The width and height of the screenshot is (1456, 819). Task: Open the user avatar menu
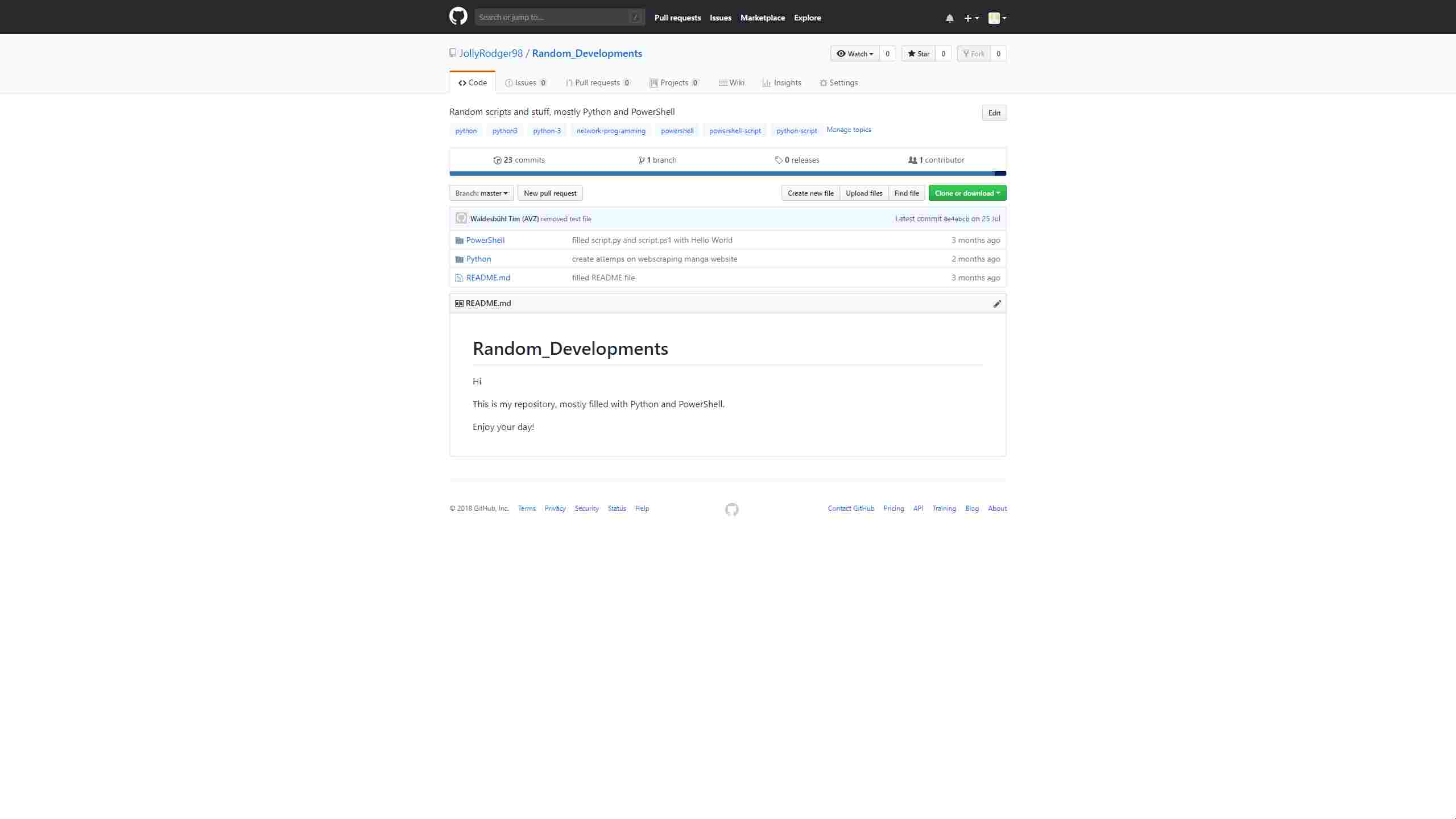coord(998,18)
